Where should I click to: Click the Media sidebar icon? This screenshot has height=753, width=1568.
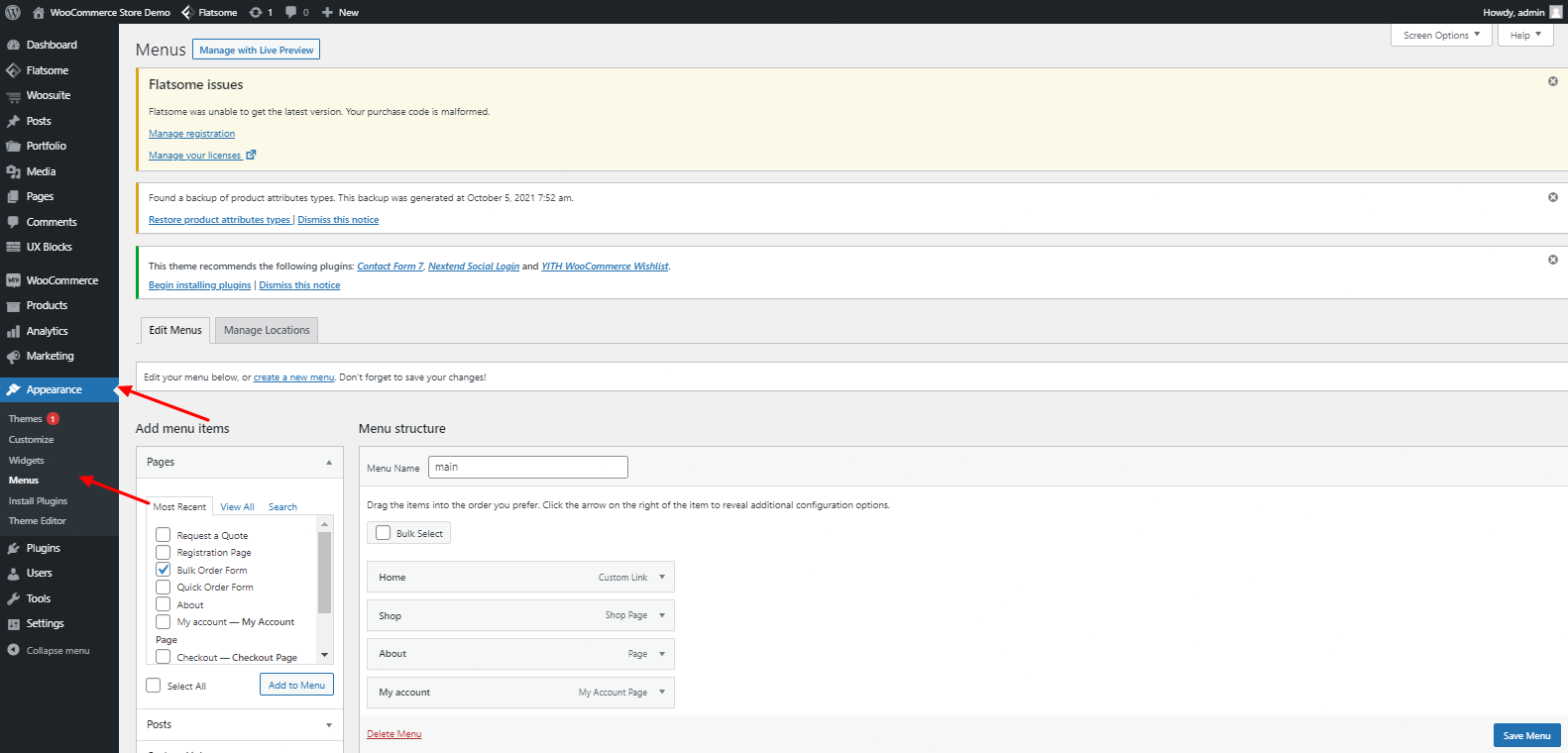pos(13,171)
